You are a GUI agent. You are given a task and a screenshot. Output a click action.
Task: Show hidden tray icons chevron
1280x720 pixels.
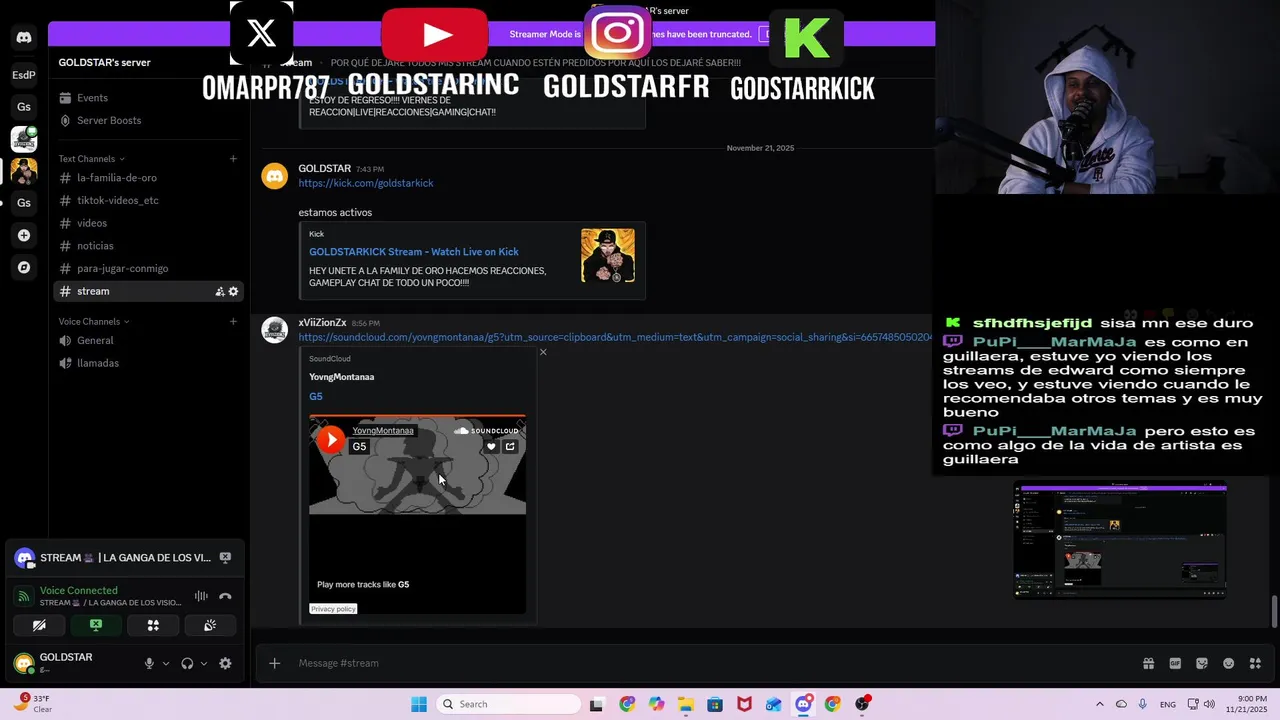tap(1100, 704)
